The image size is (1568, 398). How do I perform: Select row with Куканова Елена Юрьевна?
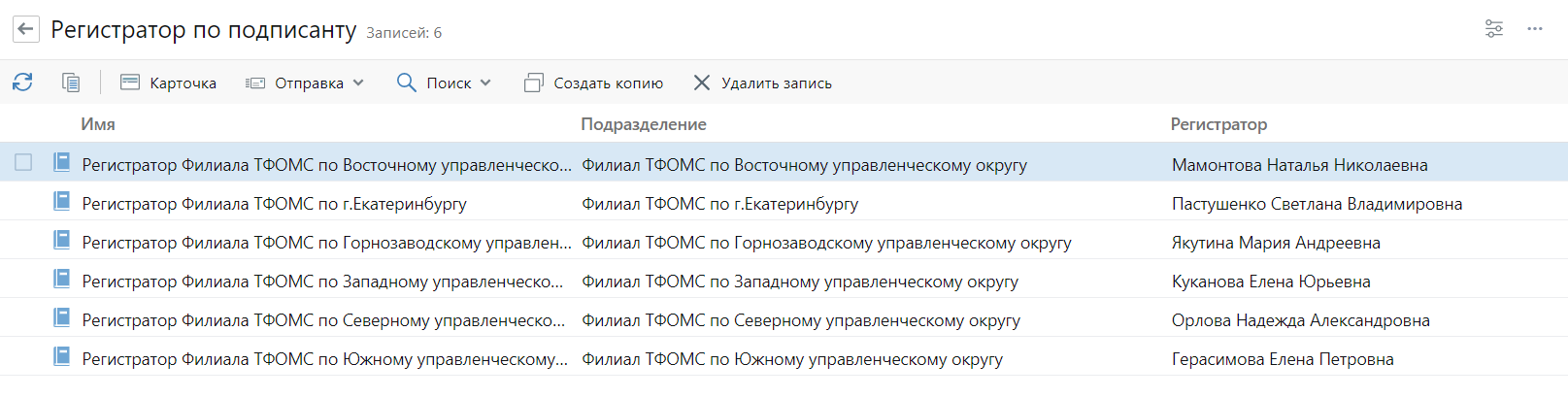coord(784,279)
